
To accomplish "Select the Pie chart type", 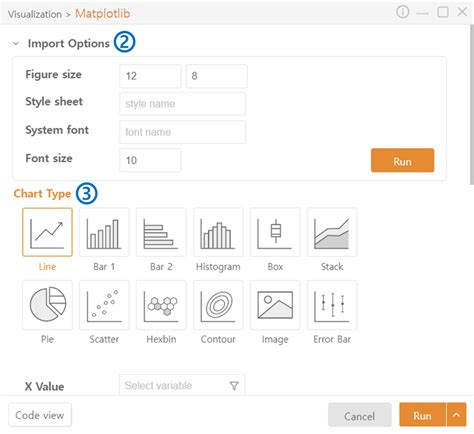I will click(x=47, y=305).
